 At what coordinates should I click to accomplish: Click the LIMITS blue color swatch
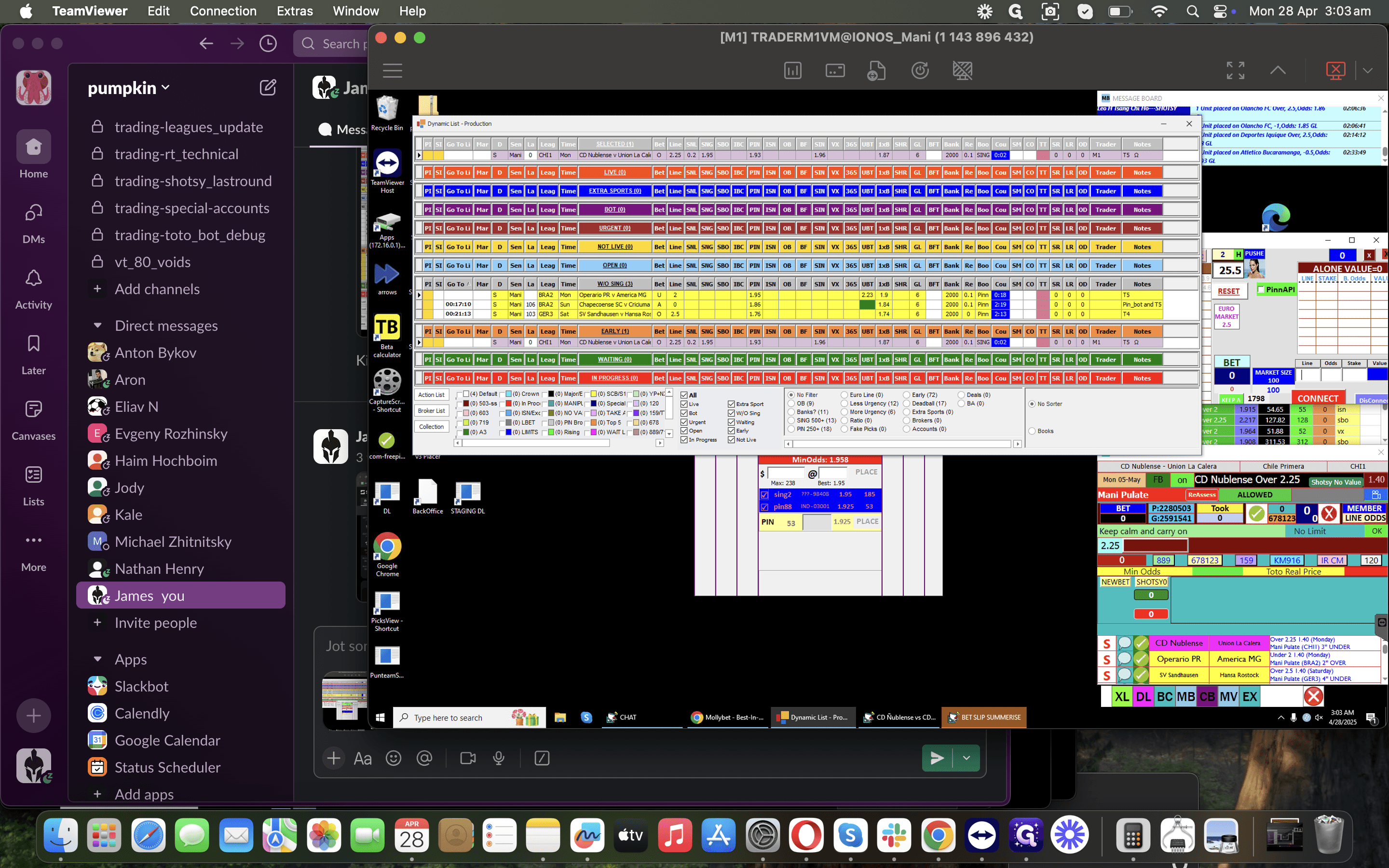(x=508, y=432)
